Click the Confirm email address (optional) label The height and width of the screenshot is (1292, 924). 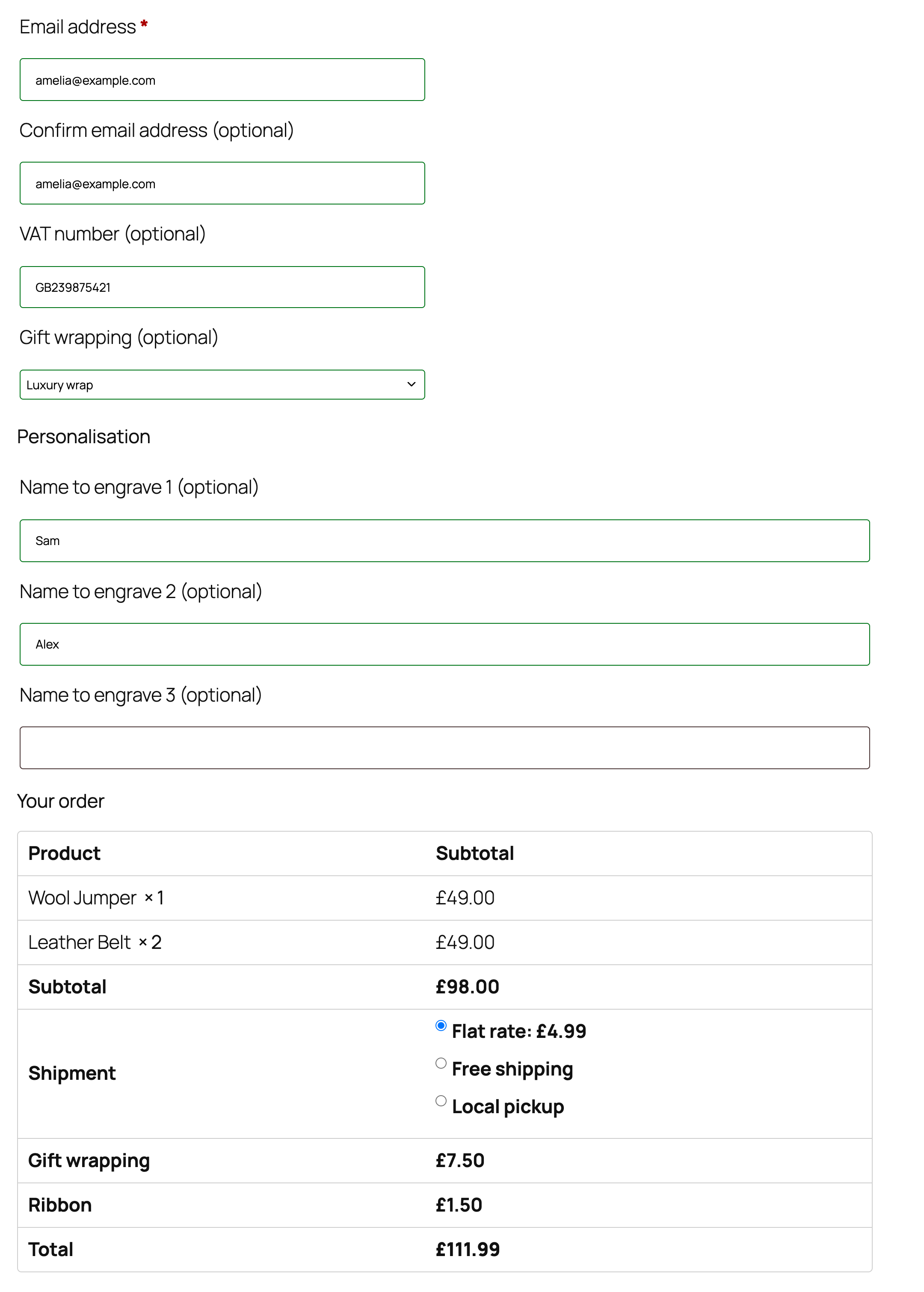tap(157, 130)
